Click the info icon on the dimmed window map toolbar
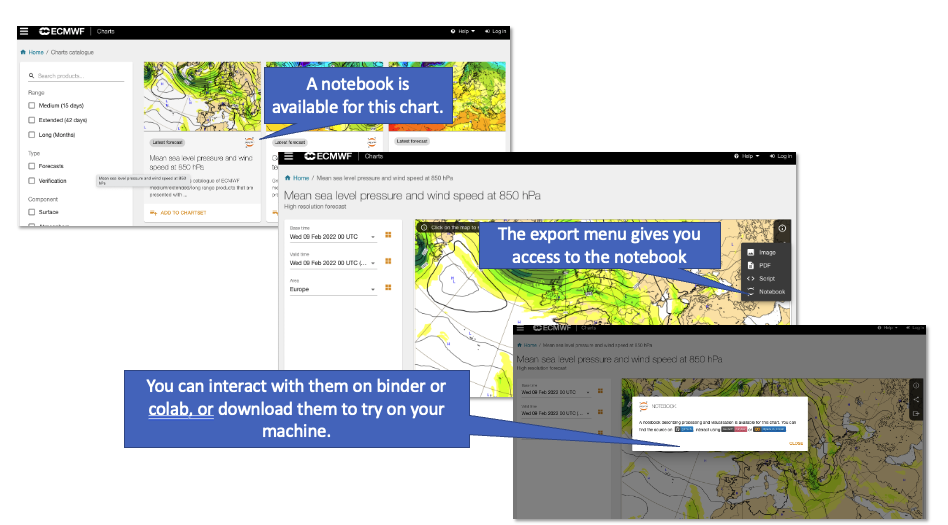This screenshot has height=525, width=948. (916, 385)
